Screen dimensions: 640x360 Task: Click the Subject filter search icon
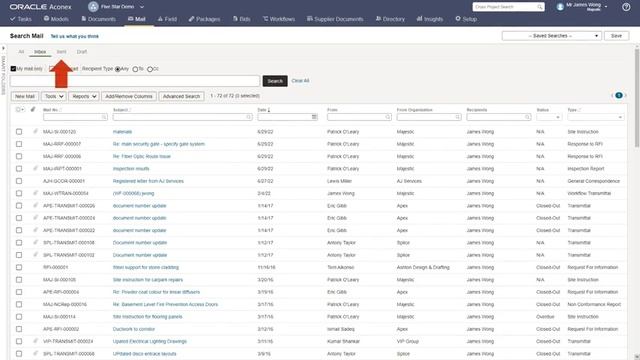(248, 117)
